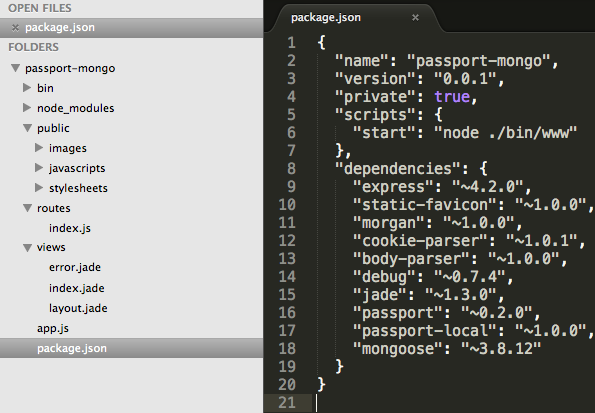
Task: Select the routes folder label
Action: click(54, 208)
